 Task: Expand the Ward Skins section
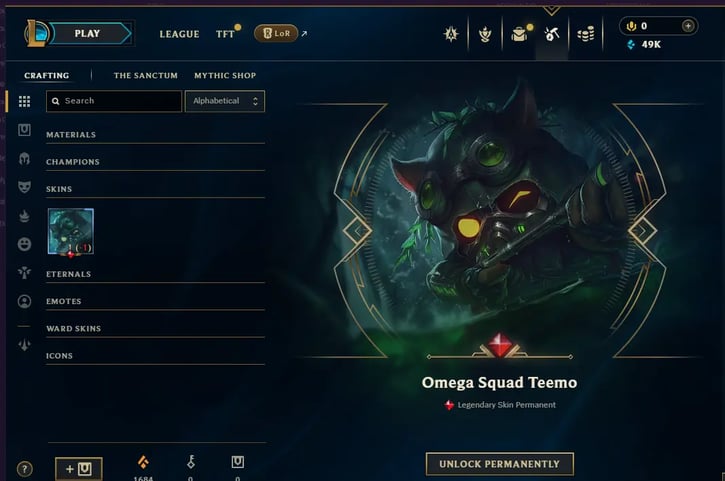coord(155,329)
